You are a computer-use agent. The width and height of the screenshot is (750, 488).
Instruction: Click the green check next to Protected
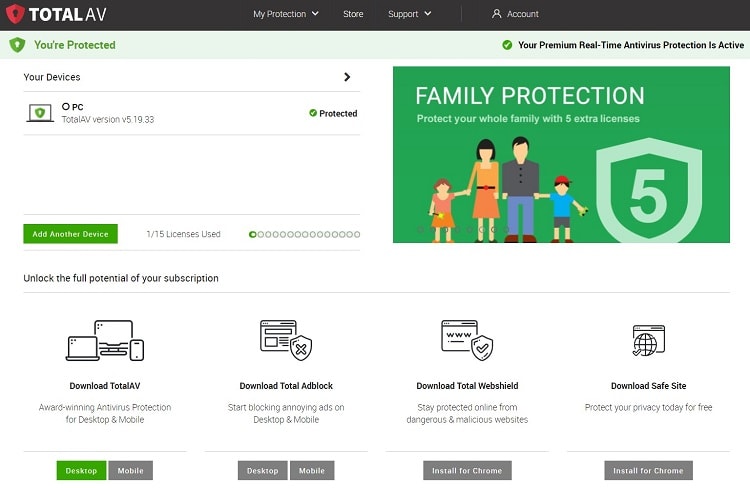313,113
